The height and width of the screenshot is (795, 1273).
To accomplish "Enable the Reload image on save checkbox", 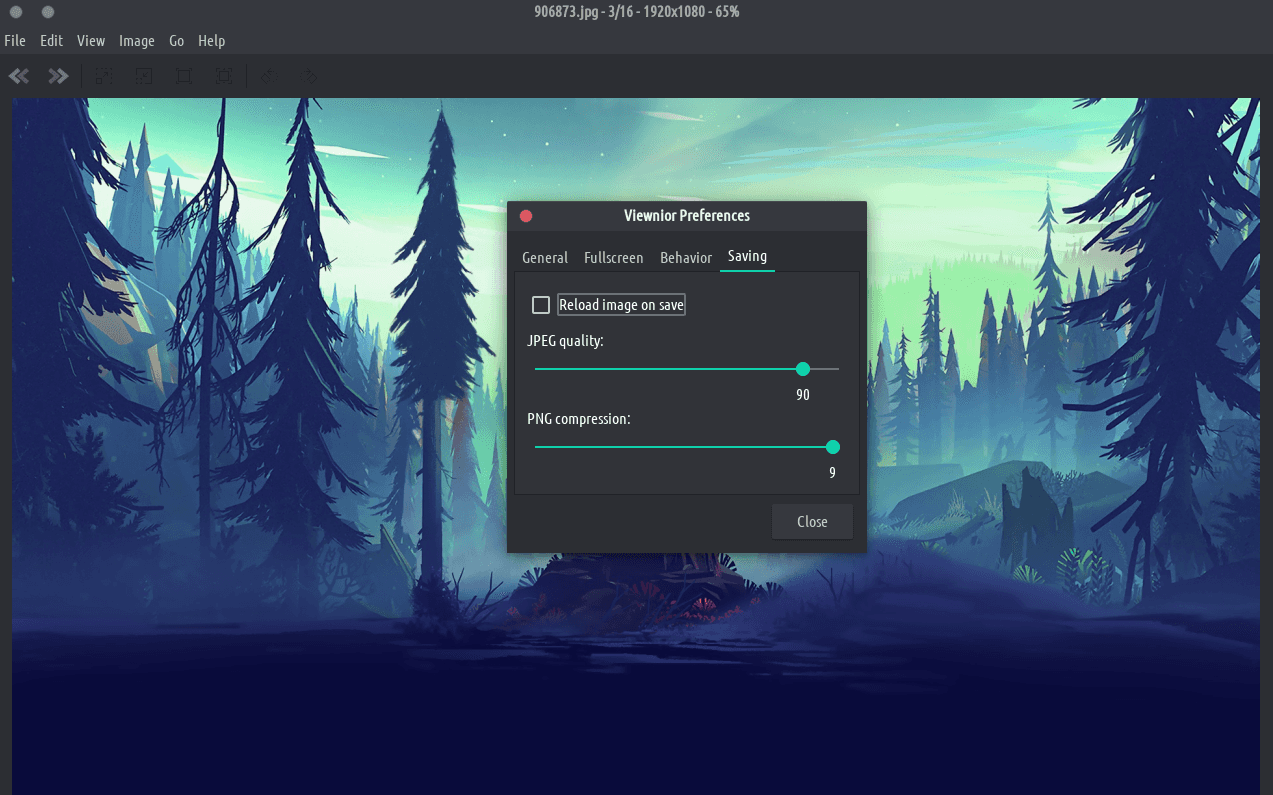I will 541,305.
